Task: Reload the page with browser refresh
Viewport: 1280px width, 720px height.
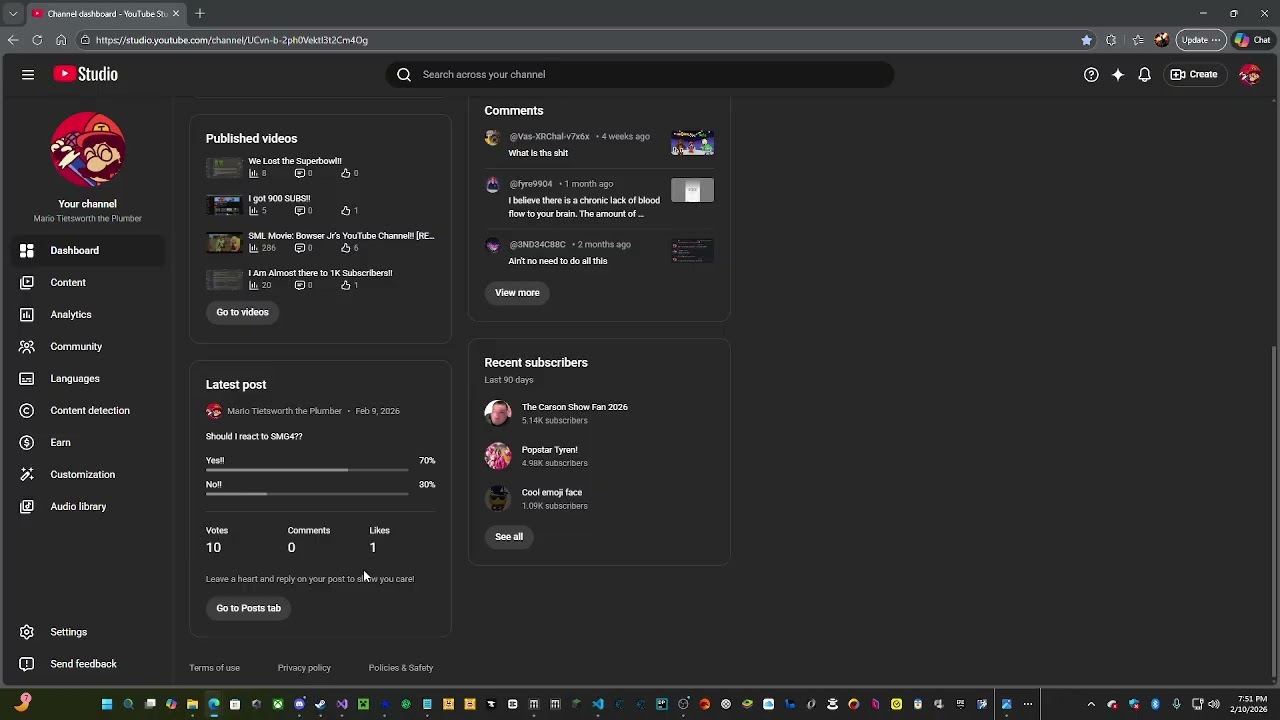Action: [x=37, y=40]
